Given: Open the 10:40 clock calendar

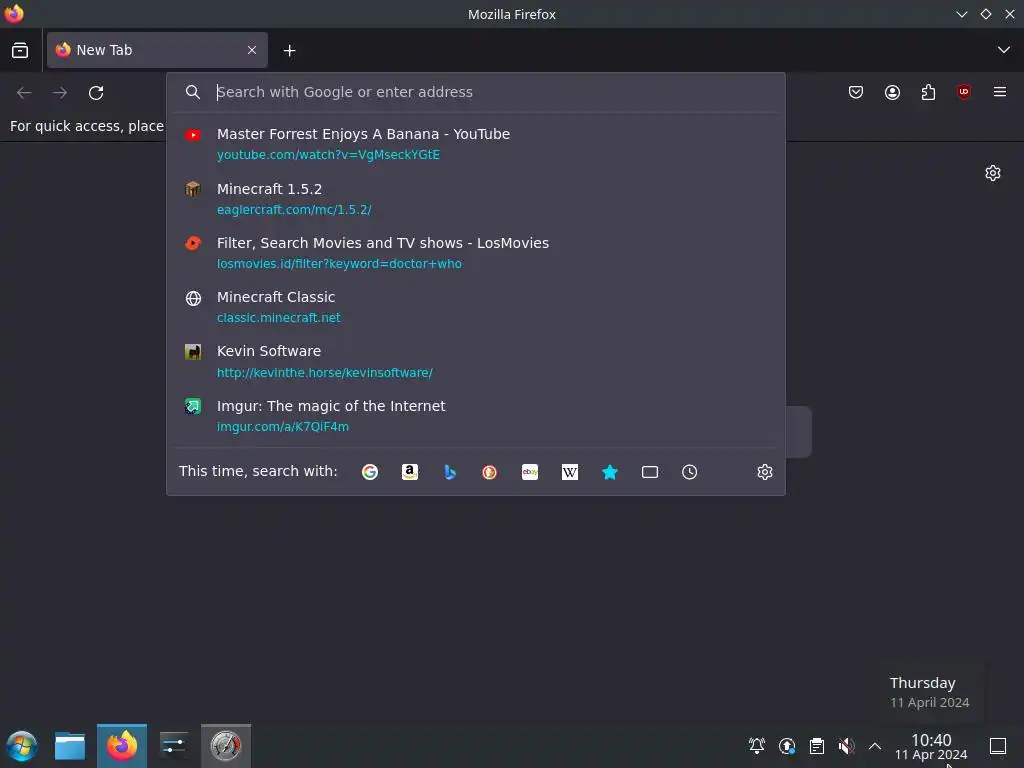Looking at the screenshot, I should pos(931,747).
